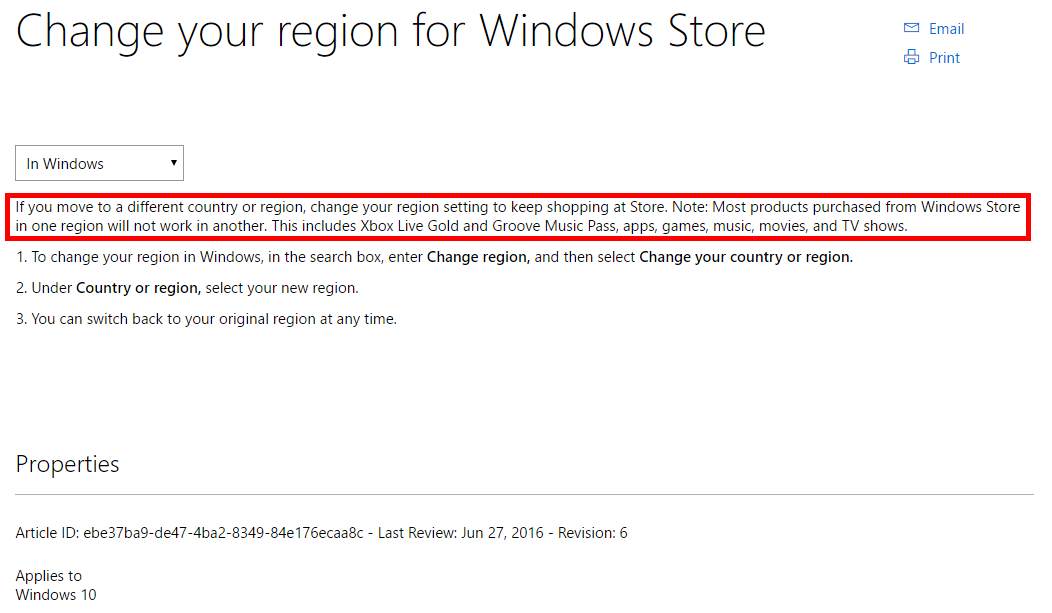The width and height of the screenshot is (1052, 613).
Task: Expand the dropdown arrow beside In Windows
Action: [x=173, y=163]
